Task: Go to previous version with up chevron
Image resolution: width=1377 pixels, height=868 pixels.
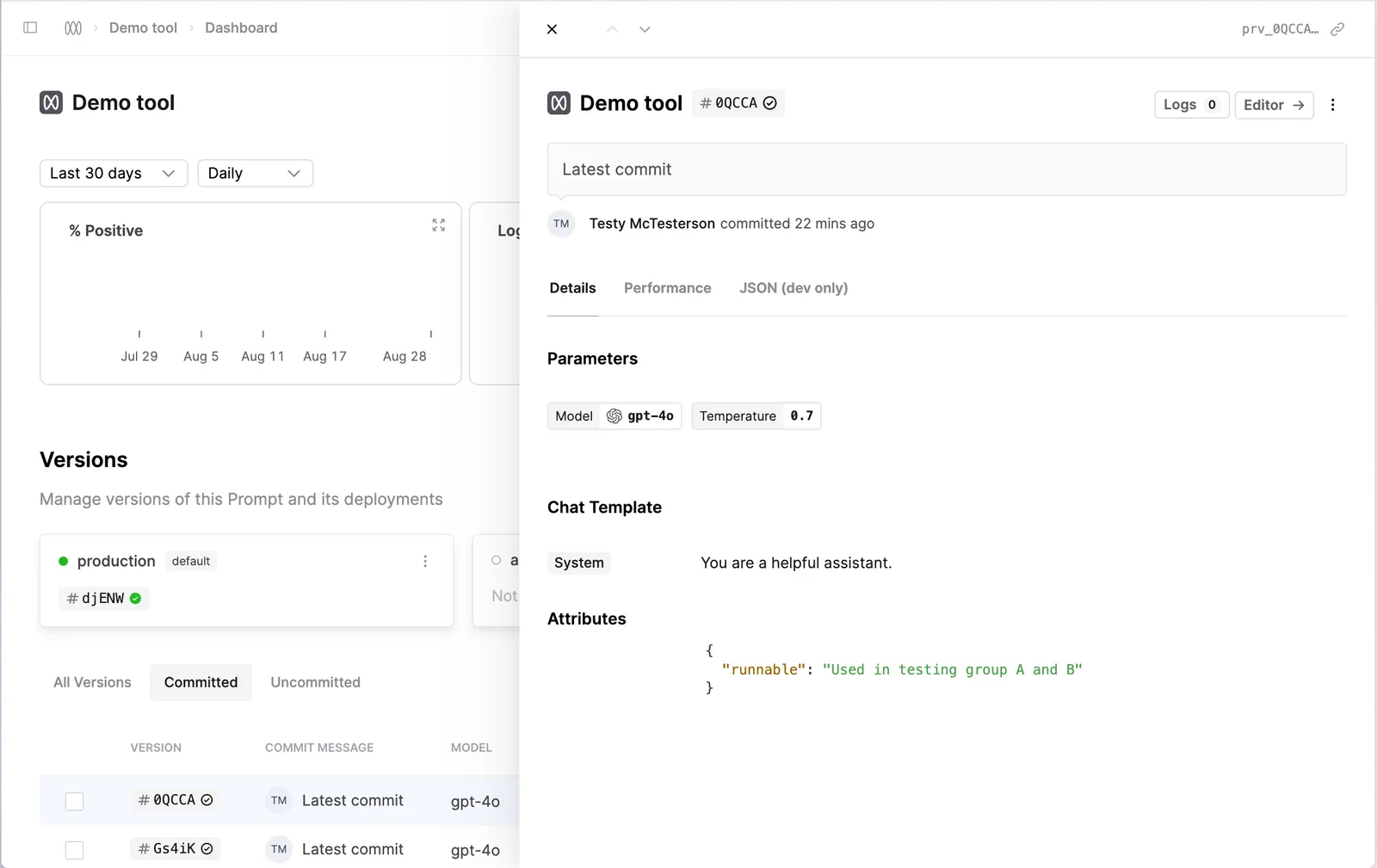Action: pos(612,29)
